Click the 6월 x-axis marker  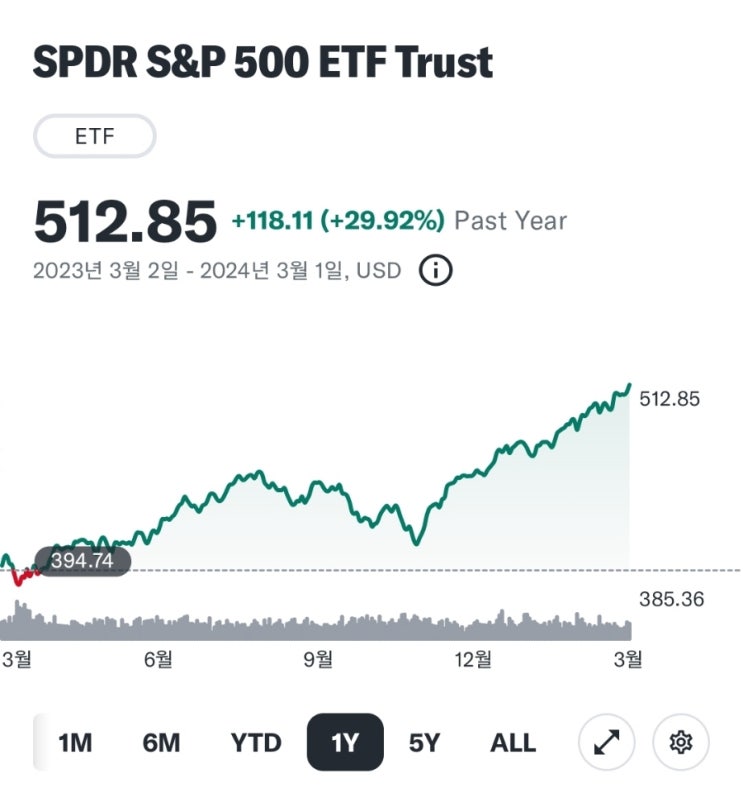[159, 658]
